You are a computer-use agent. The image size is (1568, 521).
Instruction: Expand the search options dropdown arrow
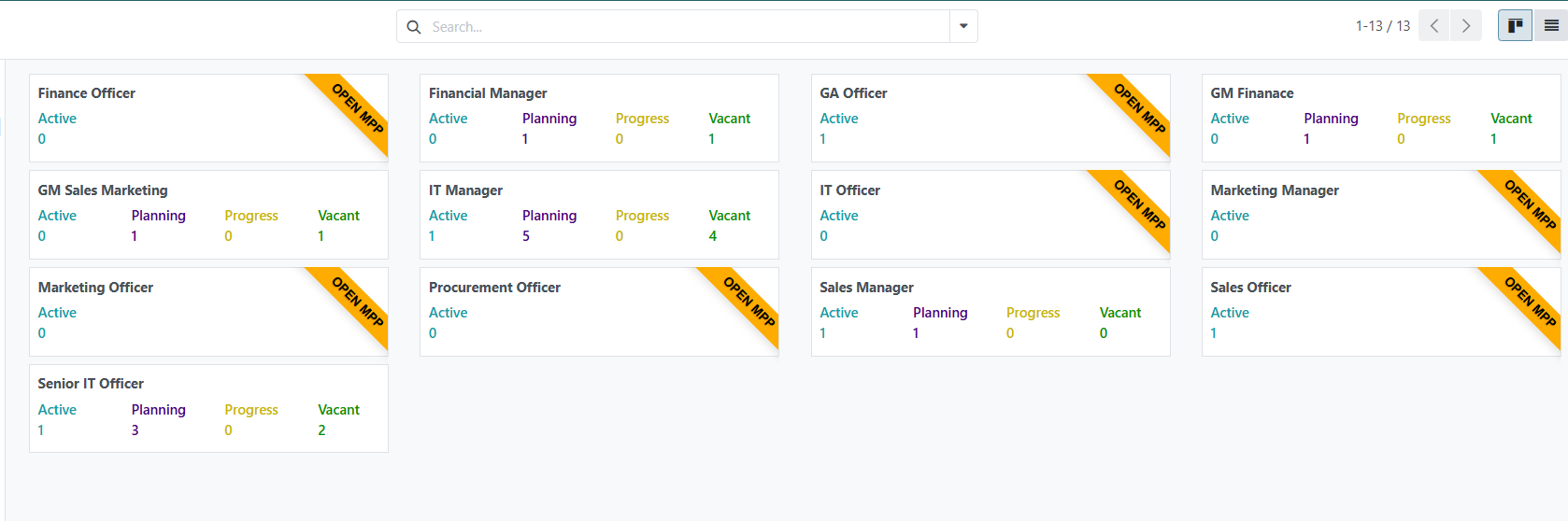pos(963,26)
